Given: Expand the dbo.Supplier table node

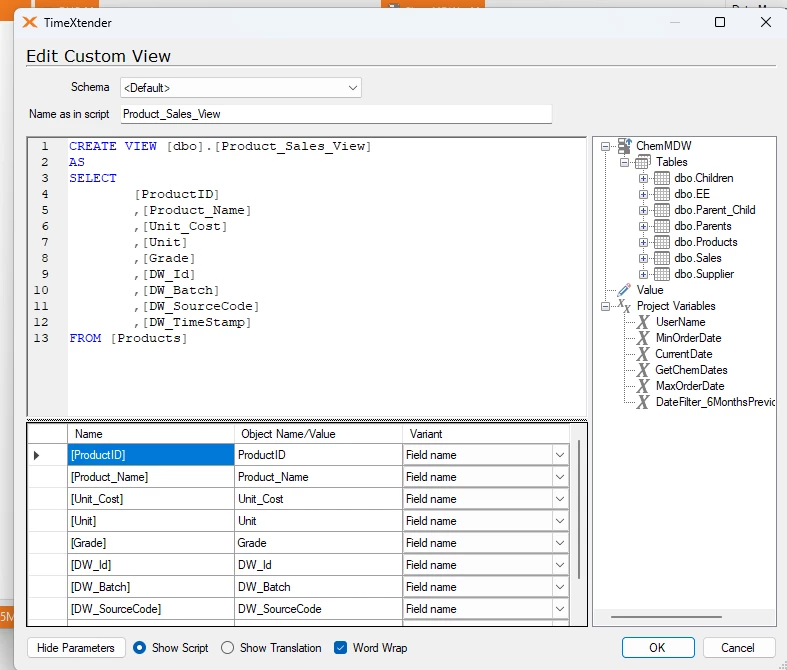Looking at the screenshot, I should pyautogui.click(x=643, y=274).
